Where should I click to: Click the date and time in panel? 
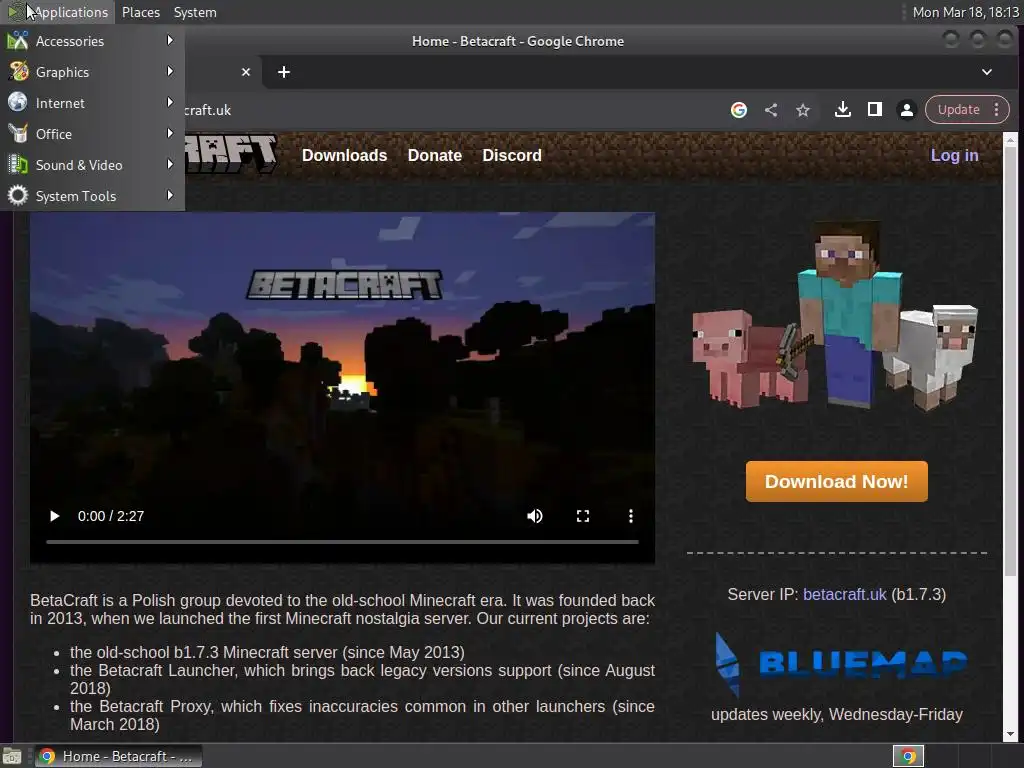(x=965, y=12)
